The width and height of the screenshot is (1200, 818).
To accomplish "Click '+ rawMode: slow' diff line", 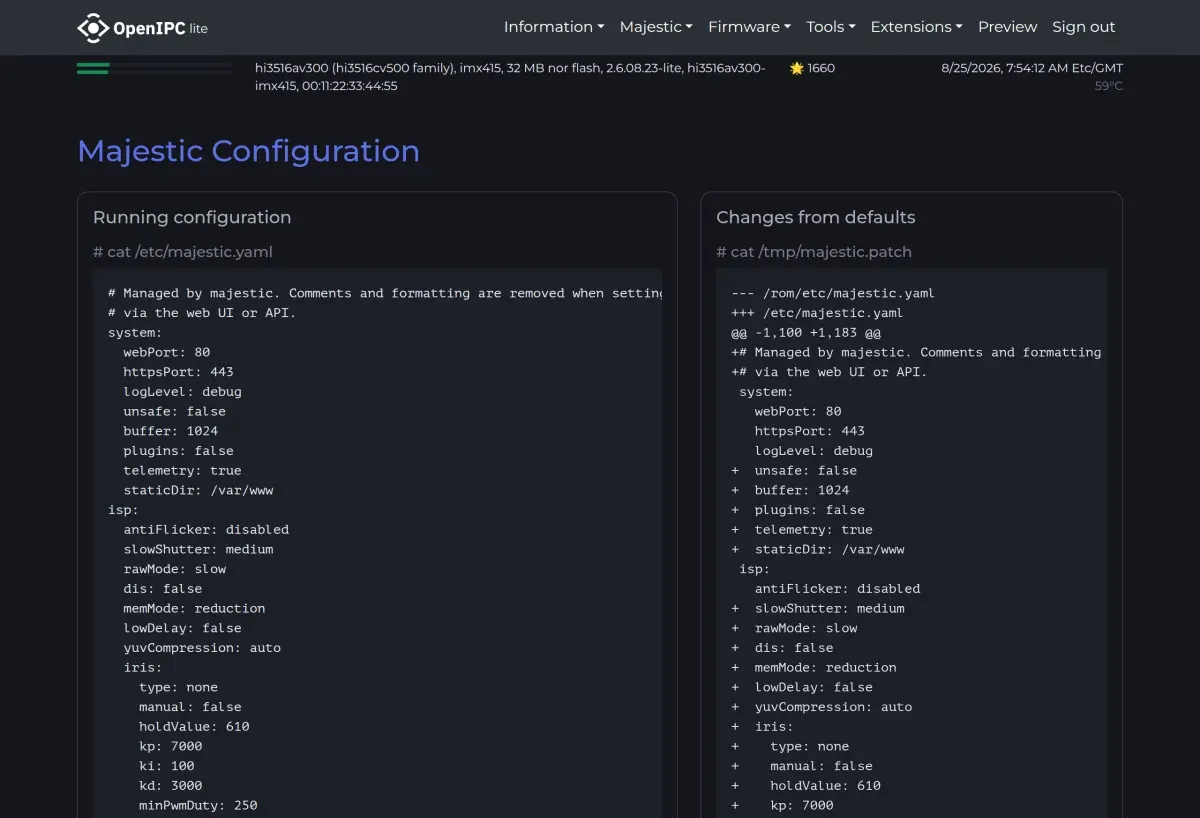I will point(794,628).
